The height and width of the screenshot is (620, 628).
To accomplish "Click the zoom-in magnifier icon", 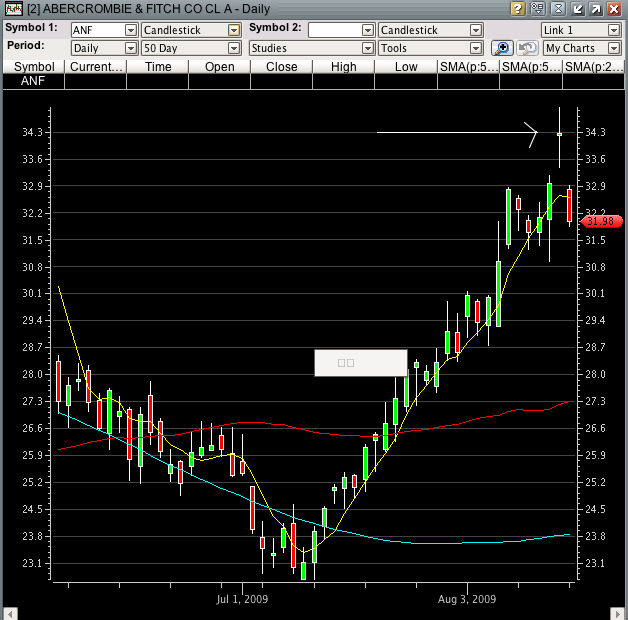I will click(x=502, y=48).
